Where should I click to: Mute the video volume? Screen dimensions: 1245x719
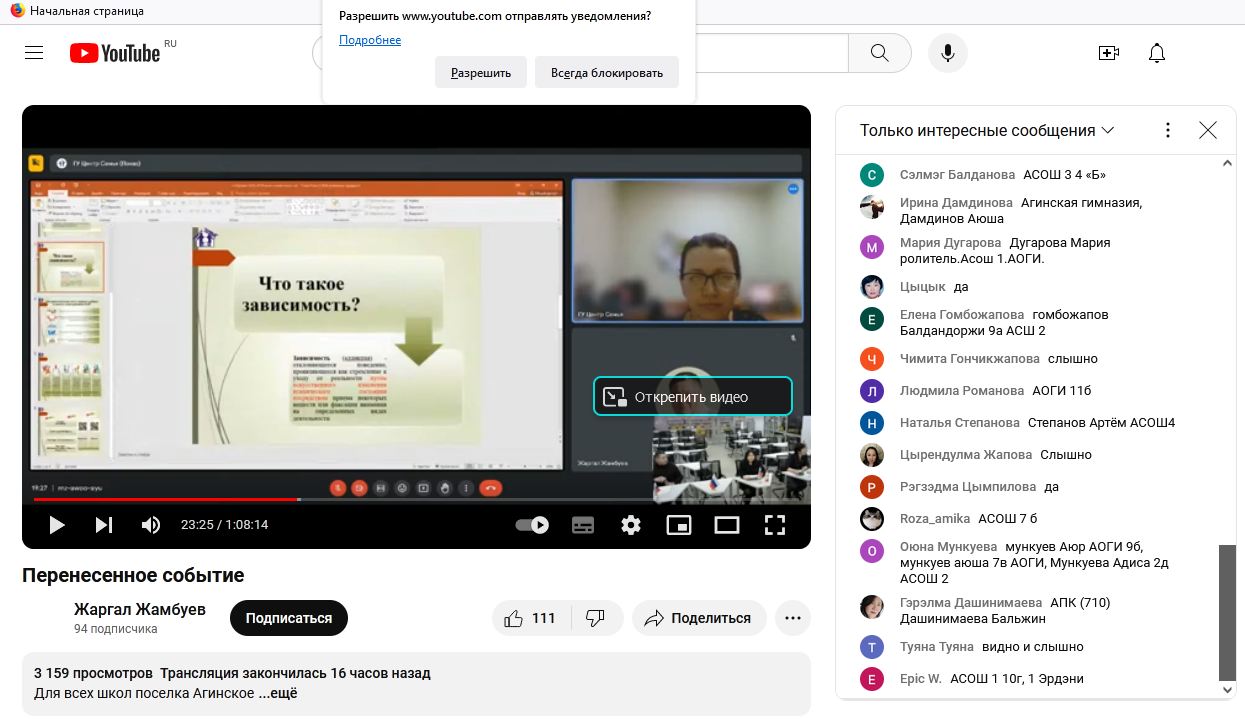coord(151,525)
